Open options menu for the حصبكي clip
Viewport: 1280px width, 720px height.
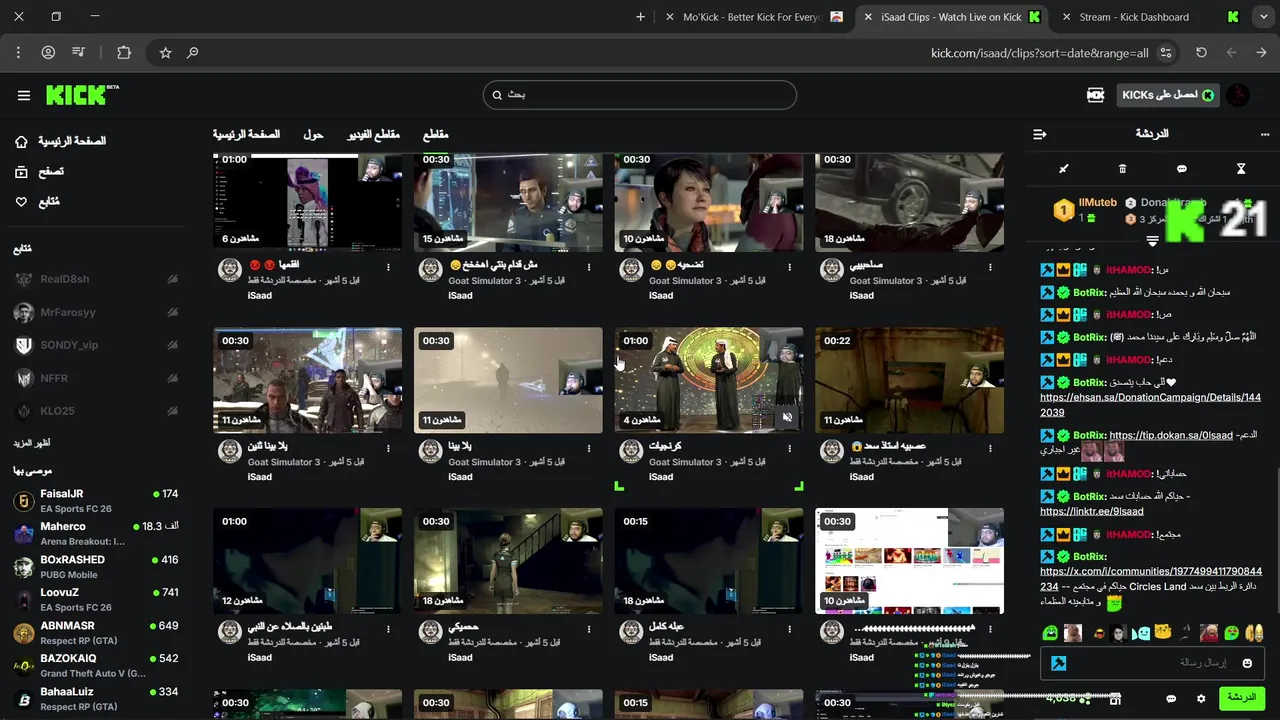coord(589,629)
